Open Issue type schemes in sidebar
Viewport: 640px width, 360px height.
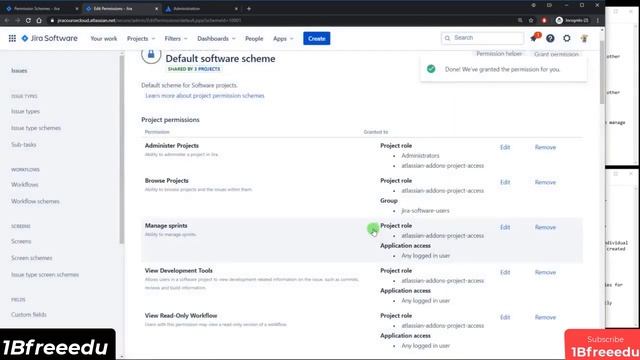(36, 128)
